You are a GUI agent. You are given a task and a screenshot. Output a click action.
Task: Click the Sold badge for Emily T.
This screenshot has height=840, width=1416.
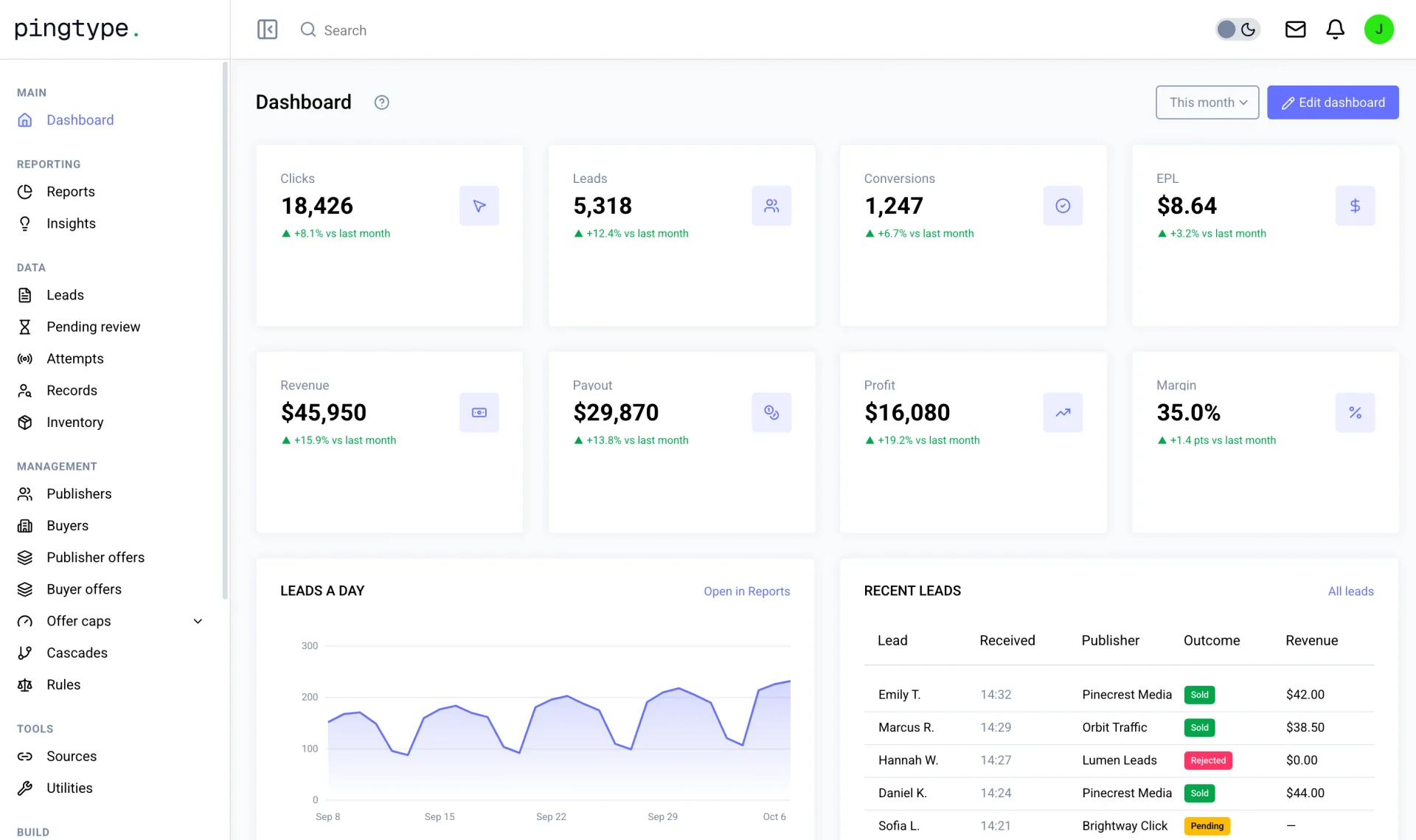[x=1199, y=695]
